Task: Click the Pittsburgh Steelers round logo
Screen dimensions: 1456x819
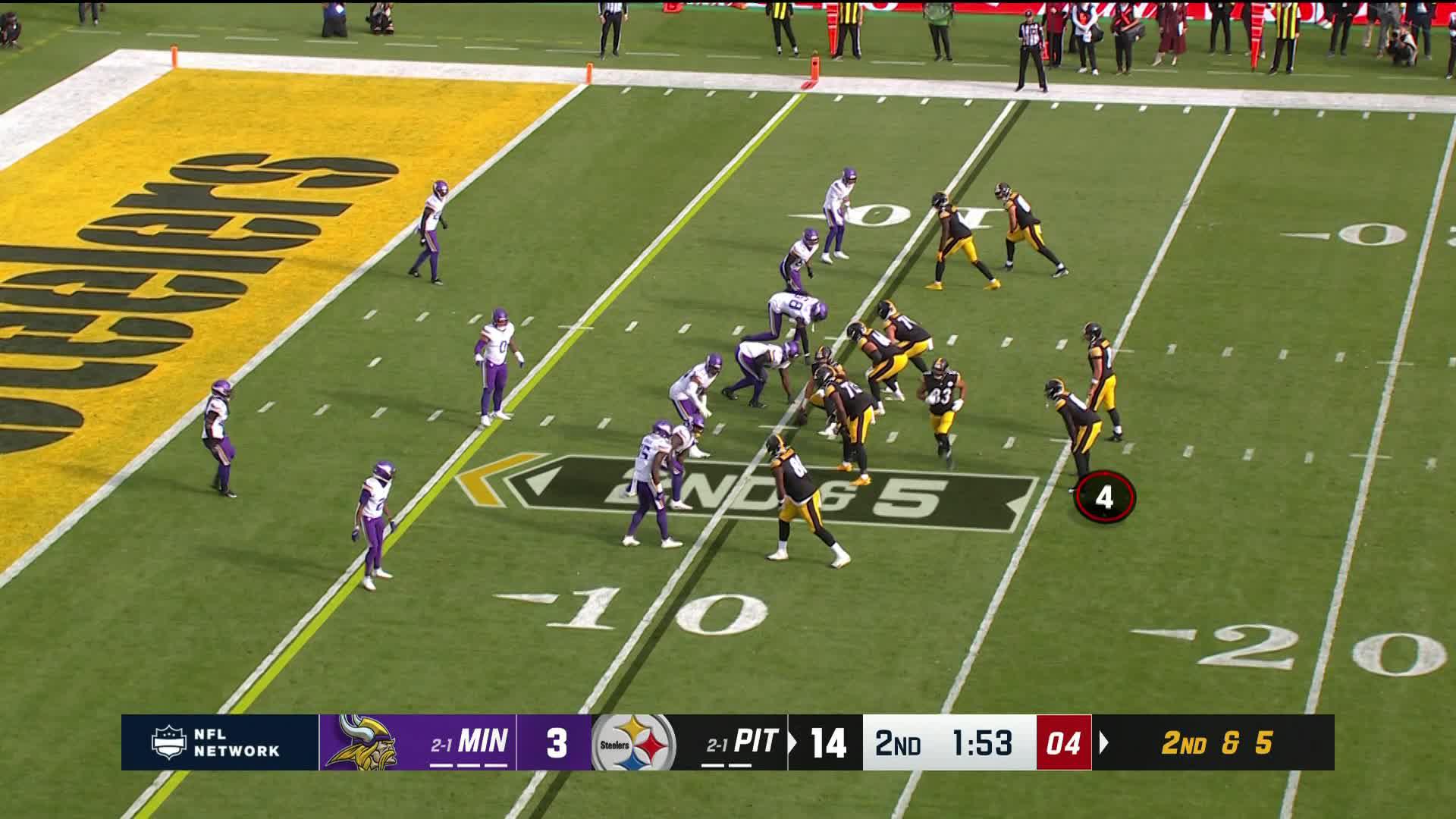Action: (x=633, y=742)
